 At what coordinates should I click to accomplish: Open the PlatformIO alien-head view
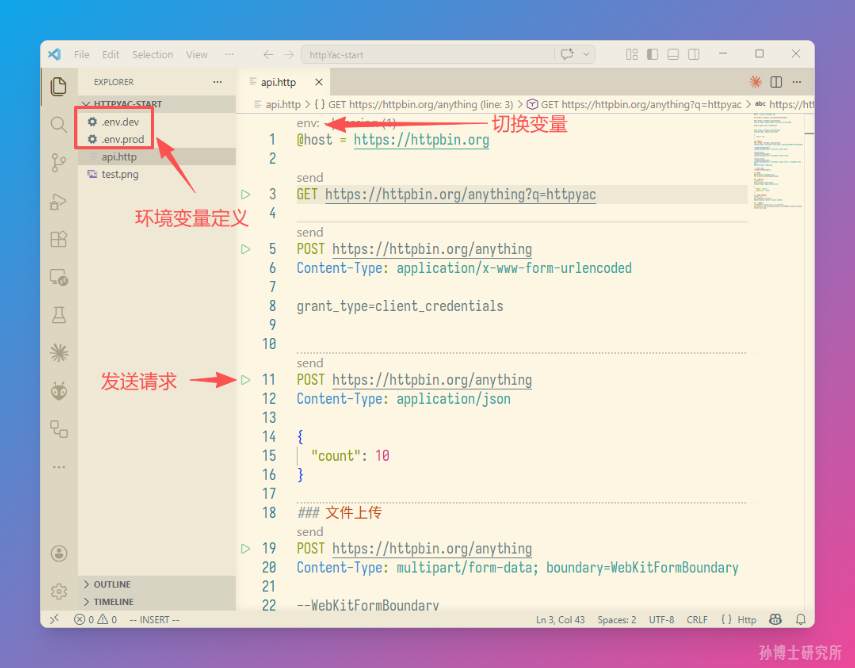(59, 391)
